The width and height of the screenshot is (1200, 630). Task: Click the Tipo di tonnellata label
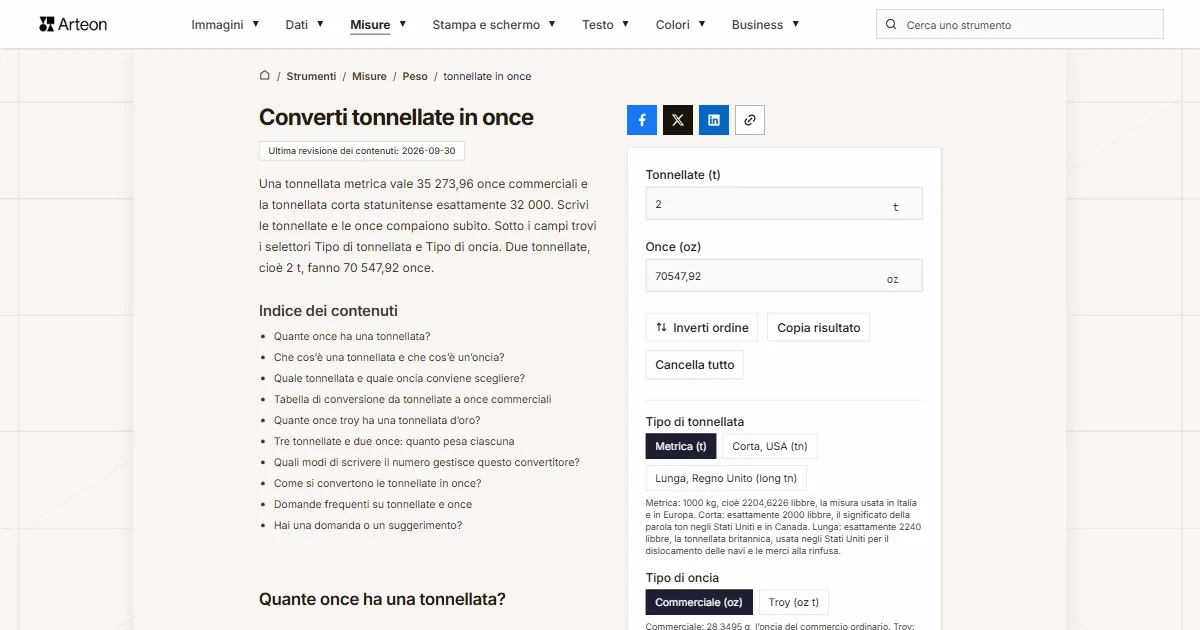pos(695,422)
